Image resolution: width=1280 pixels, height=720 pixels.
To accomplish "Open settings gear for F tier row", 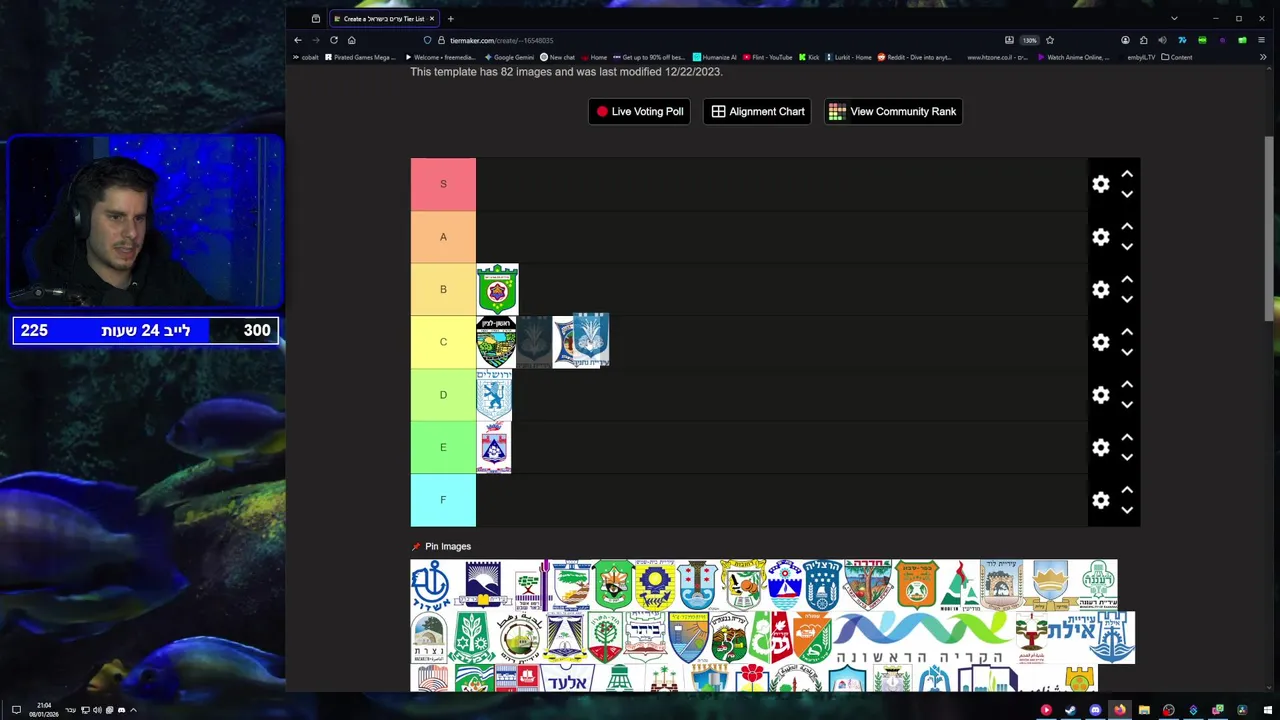I will [1101, 500].
